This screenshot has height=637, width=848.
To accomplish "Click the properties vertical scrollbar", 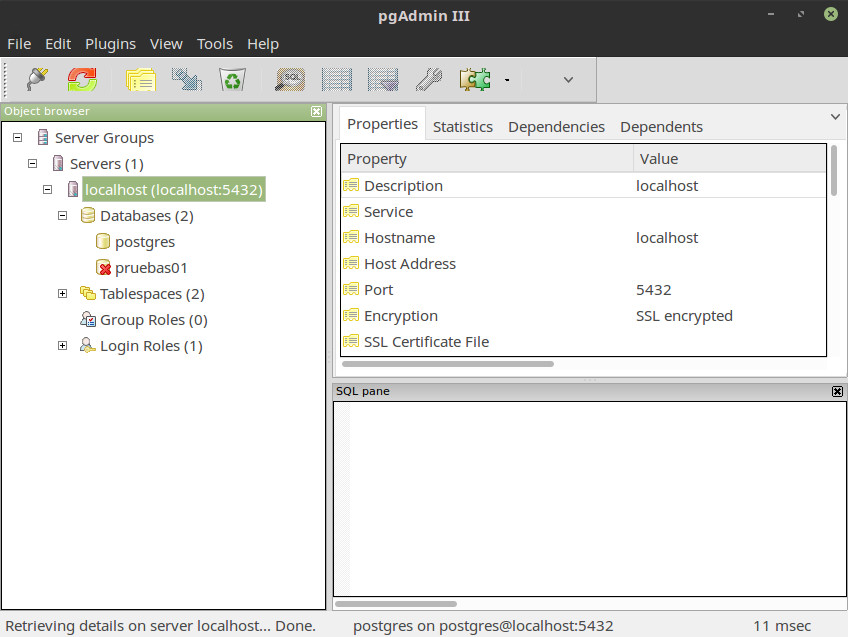I will point(833,171).
